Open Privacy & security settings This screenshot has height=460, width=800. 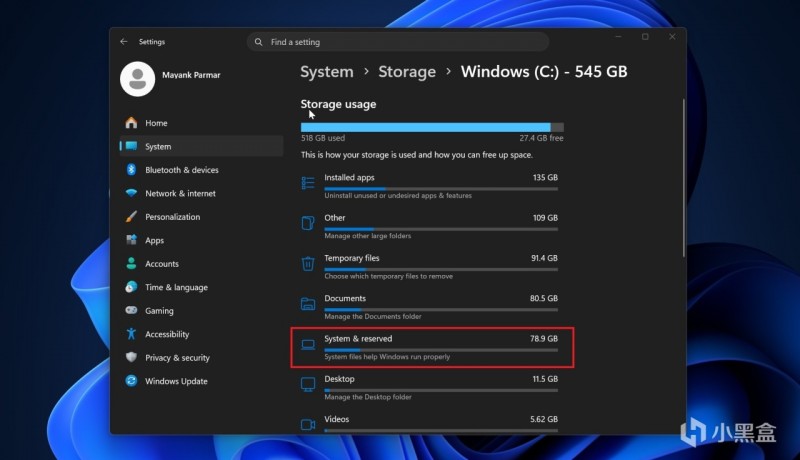(201, 357)
